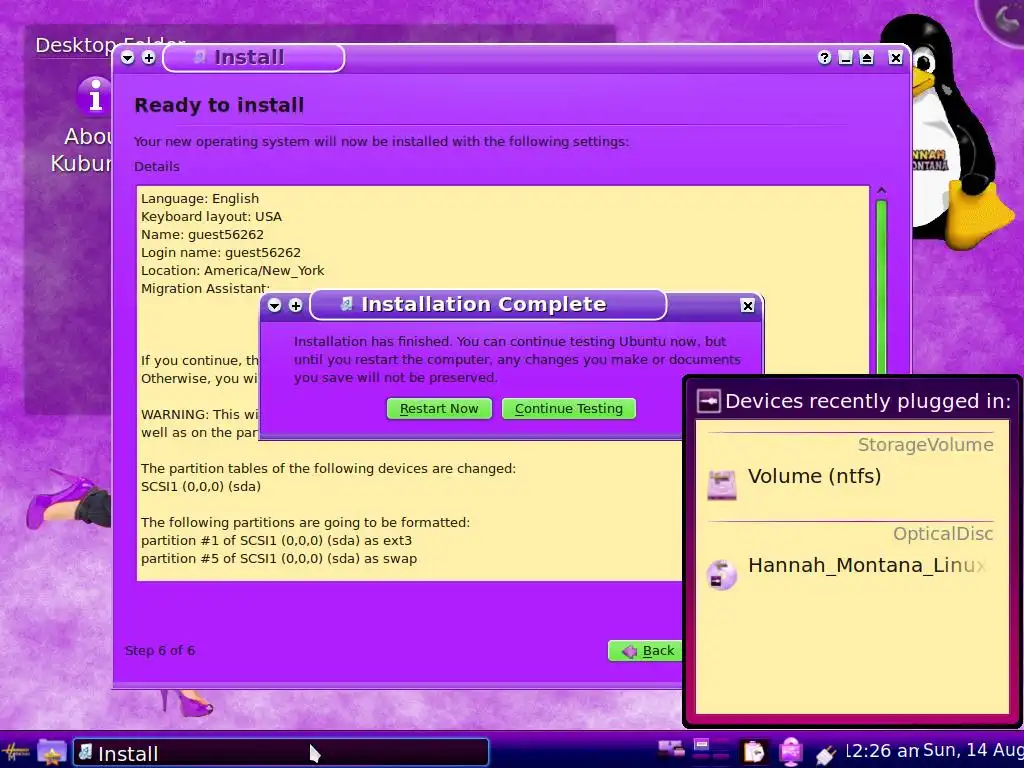The width and height of the screenshot is (1024, 768).
Task: Click the scroll up arrow of Details box
Action: pos(881,191)
